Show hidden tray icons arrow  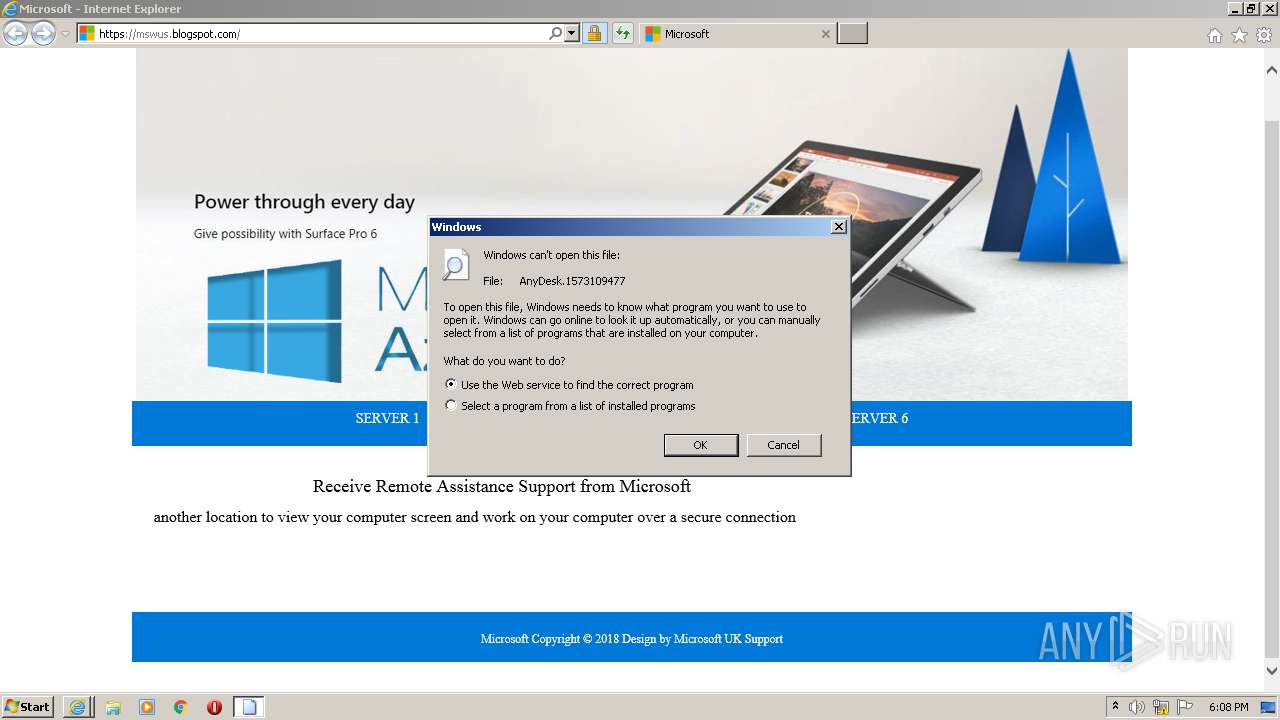[1115, 707]
